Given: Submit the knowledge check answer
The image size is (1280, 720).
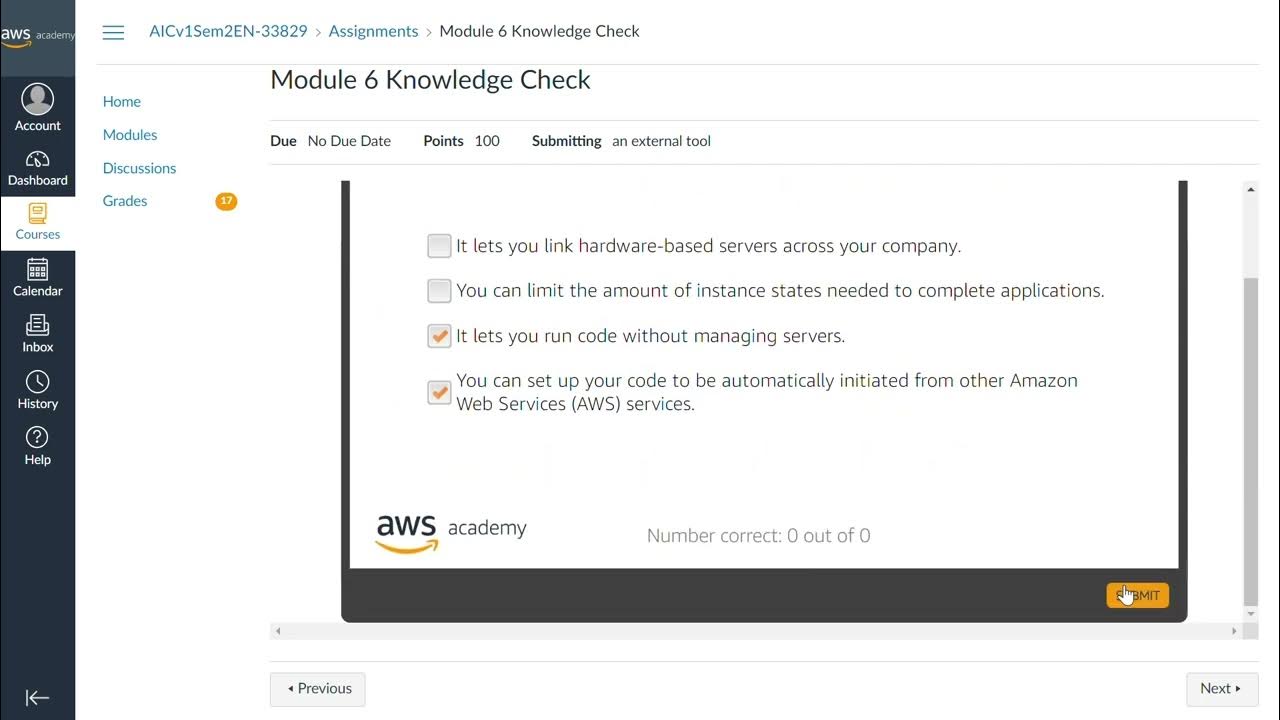Looking at the screenshot, I should coord(1137,595).
